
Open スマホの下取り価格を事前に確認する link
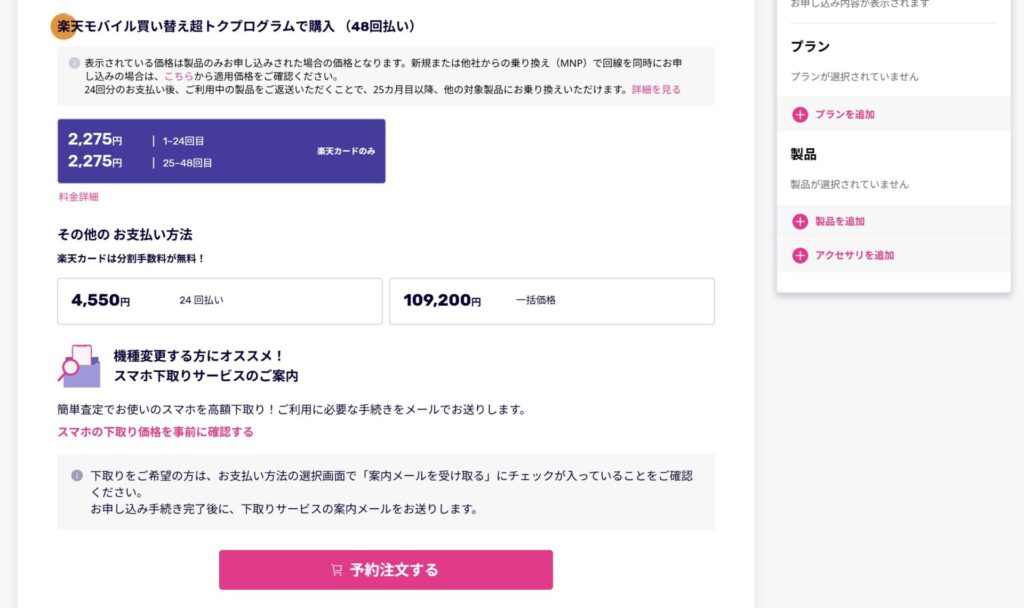pos(155,432)
